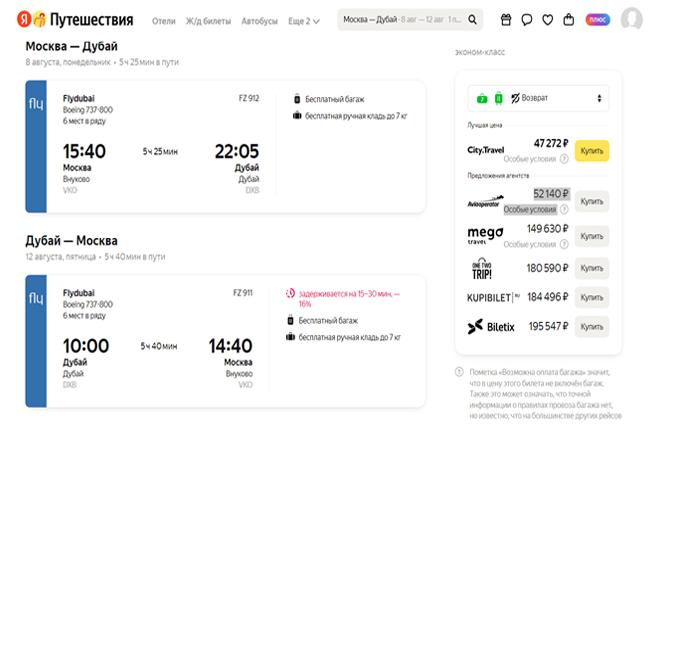Open the chat support icon
The height and width of the screenshot is (670, 687).
pos(527,20)
